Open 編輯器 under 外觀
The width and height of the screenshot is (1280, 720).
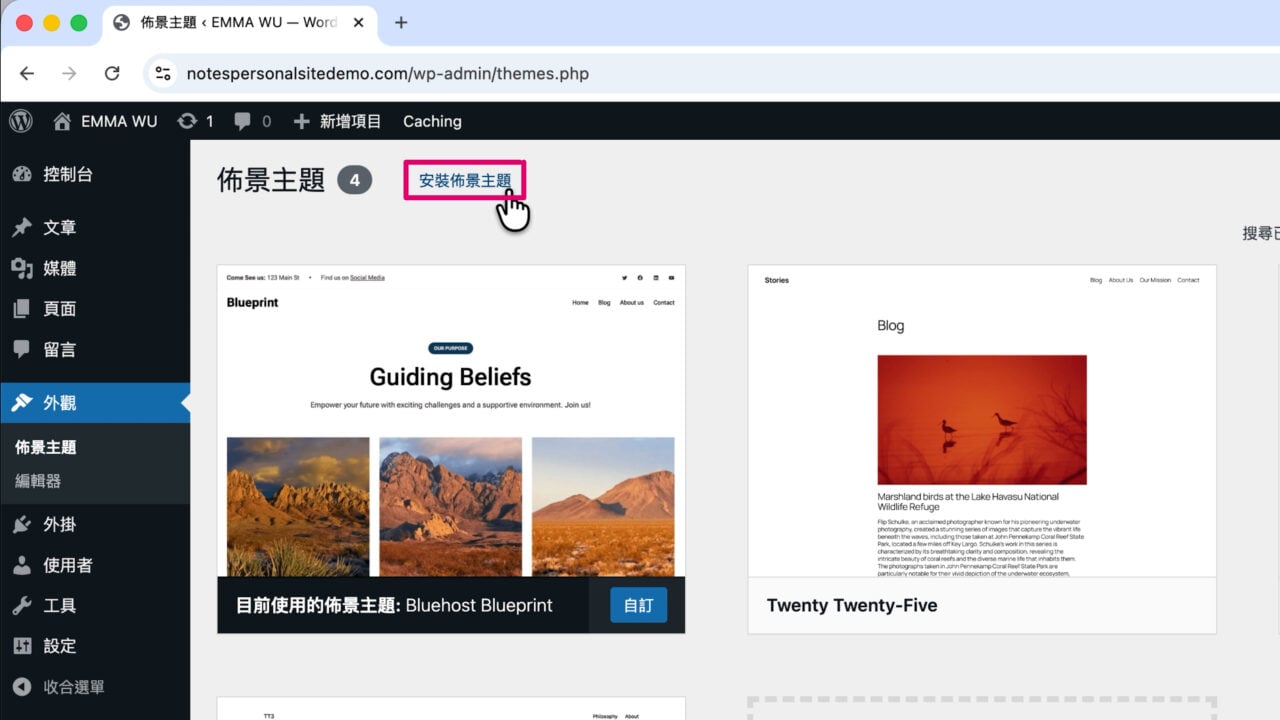[x=38, y=481]
